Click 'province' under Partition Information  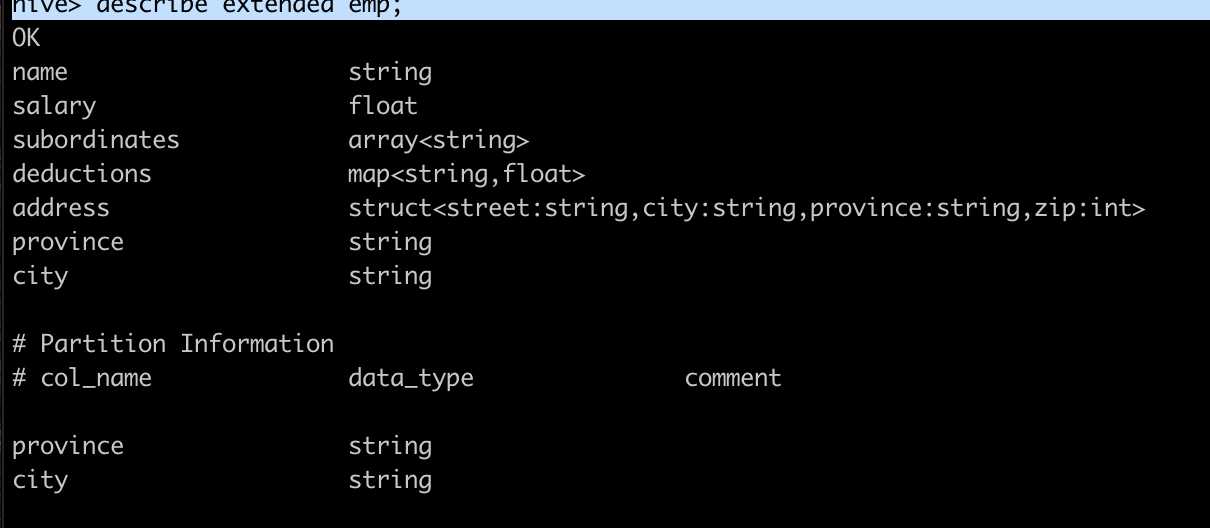[x=68, y=446]
